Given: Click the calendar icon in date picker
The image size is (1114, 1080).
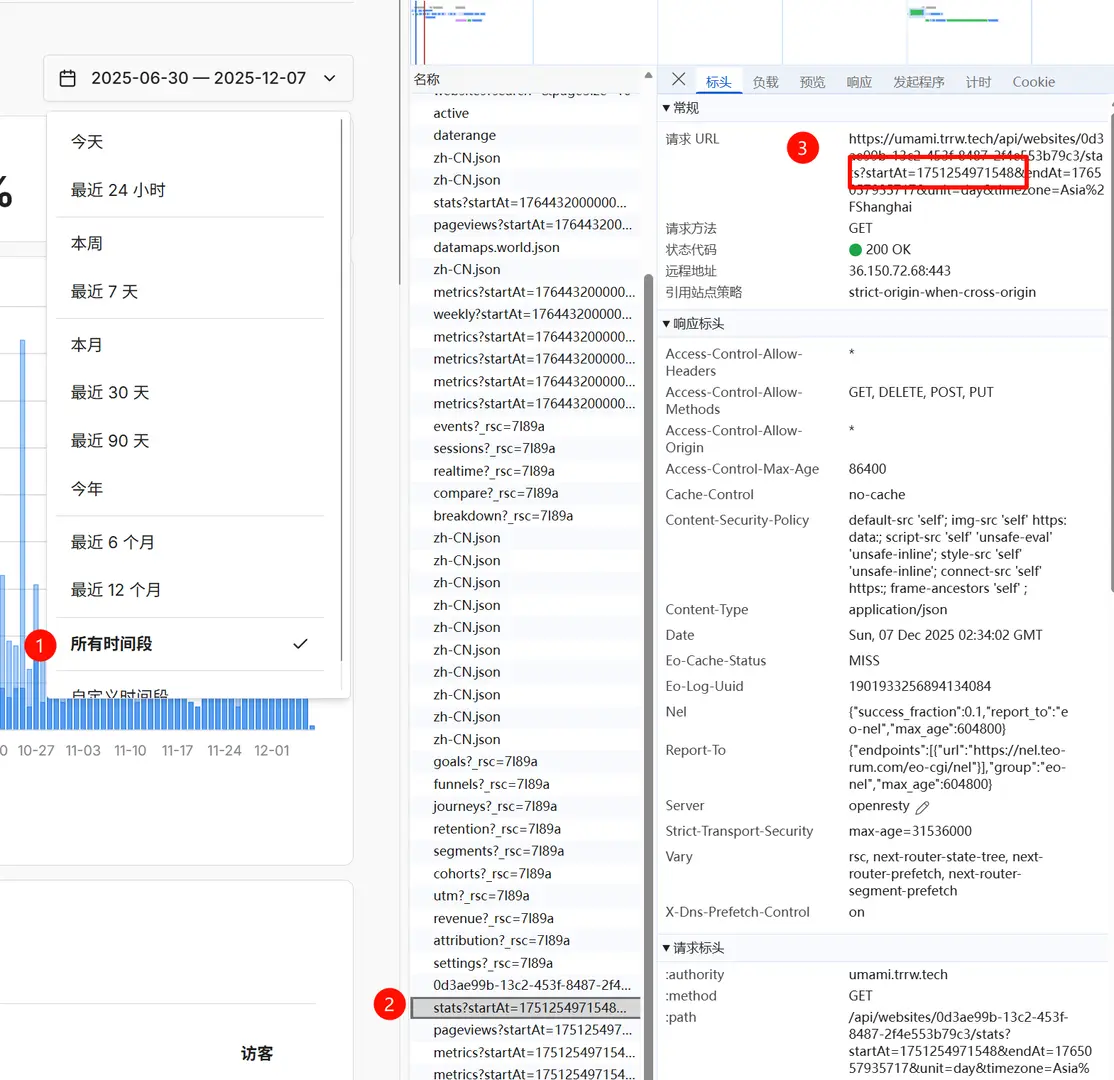Looking at the screenshot, I should (x=68, y=78).
